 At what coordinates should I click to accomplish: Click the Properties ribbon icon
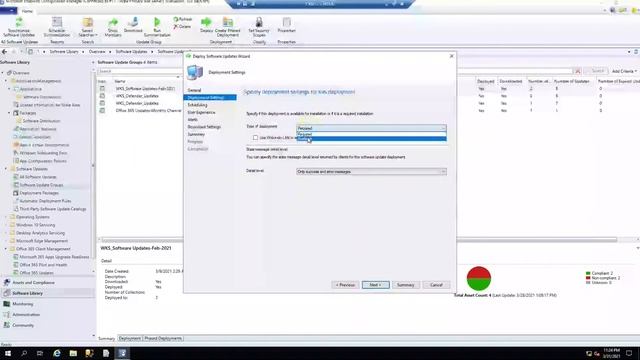pyautogui.click(x=287, y=25)
